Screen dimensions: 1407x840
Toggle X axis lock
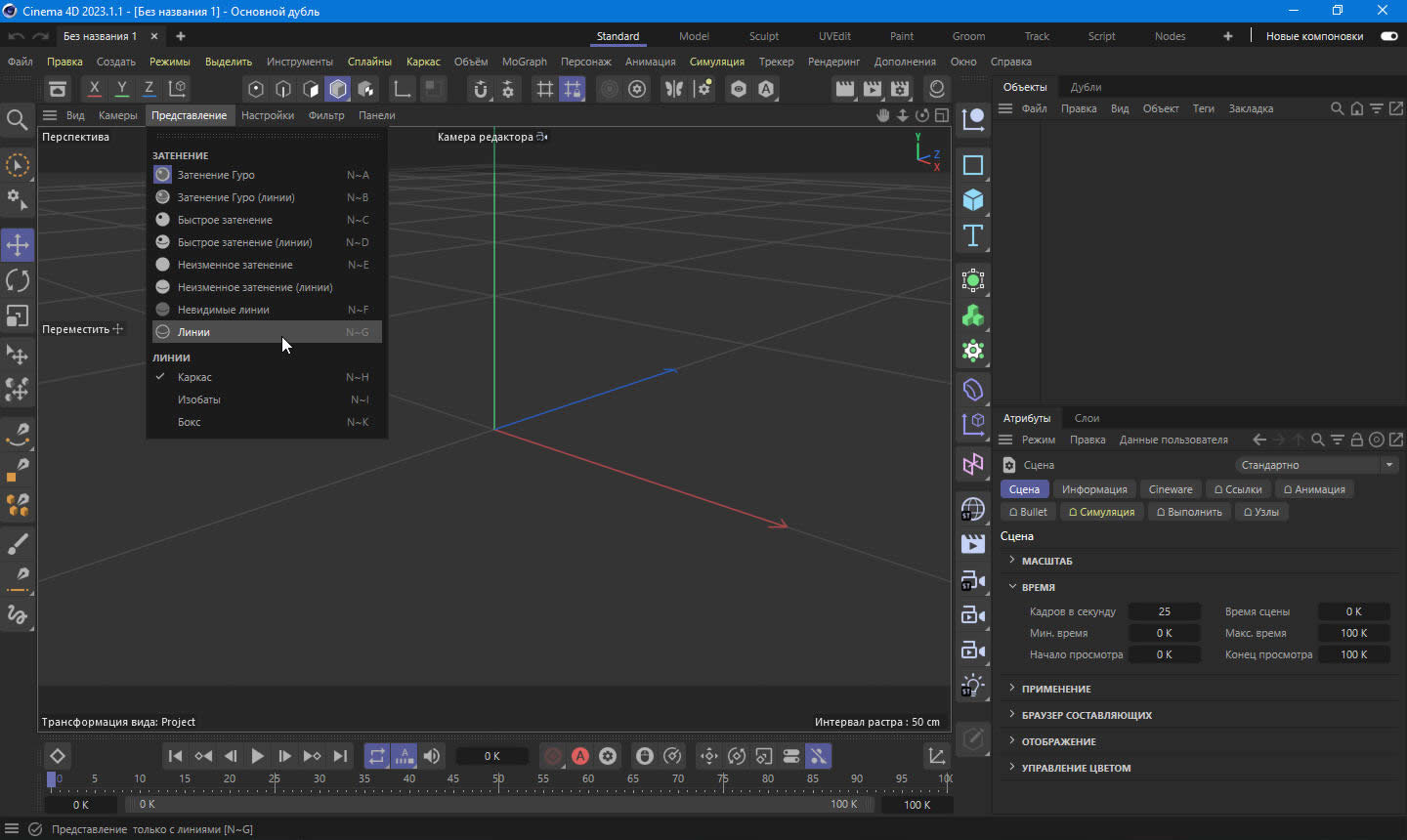[x=95, y=89]
